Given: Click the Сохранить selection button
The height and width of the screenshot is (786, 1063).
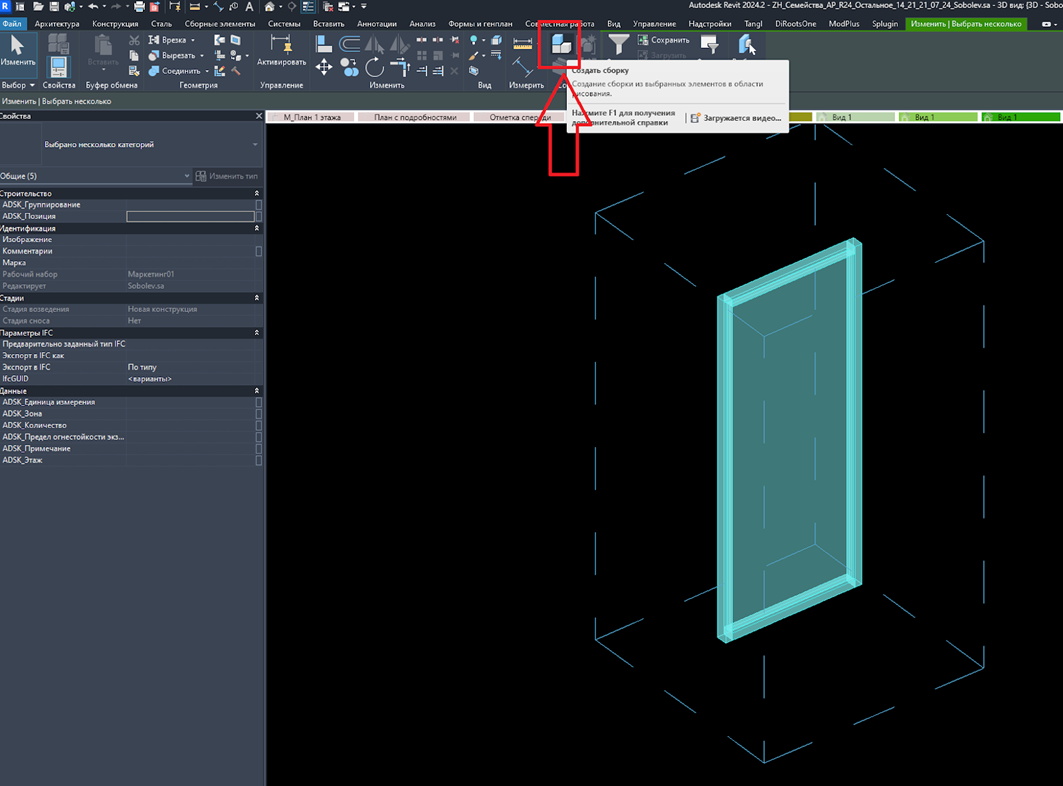Looking at the screenshot, I should (664, 40).
